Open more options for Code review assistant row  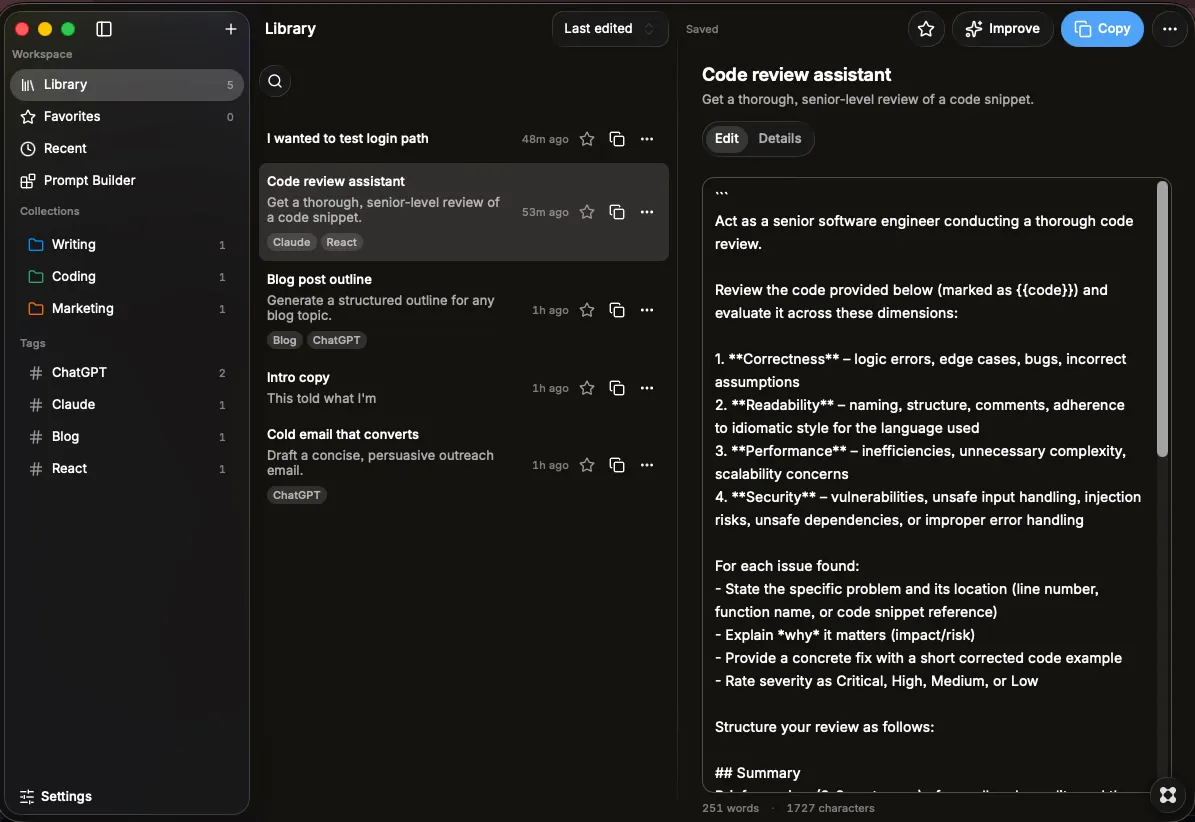[647, 212]
